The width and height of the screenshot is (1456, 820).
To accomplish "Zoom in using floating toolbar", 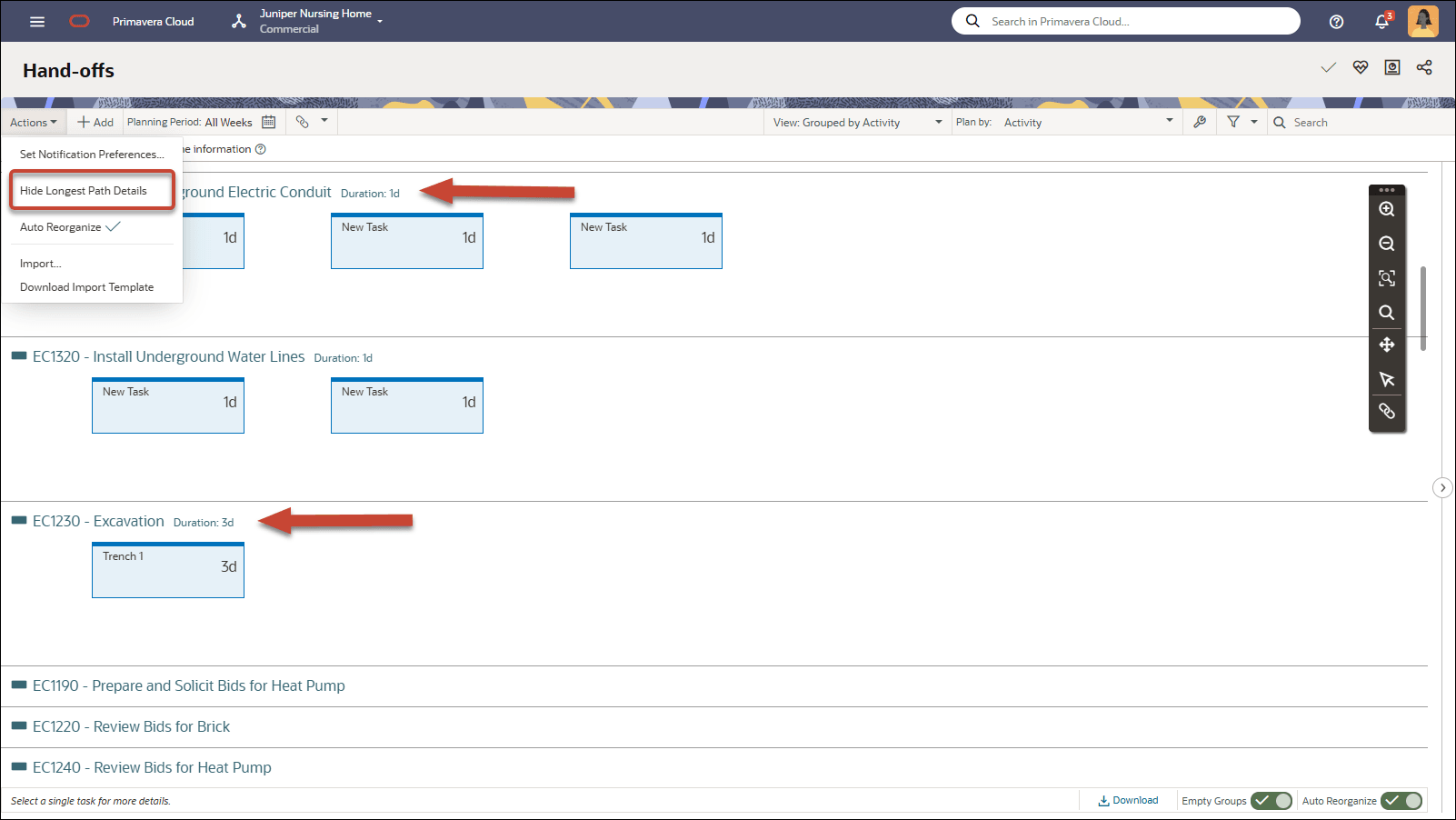I will click(x=1387, y=209).
